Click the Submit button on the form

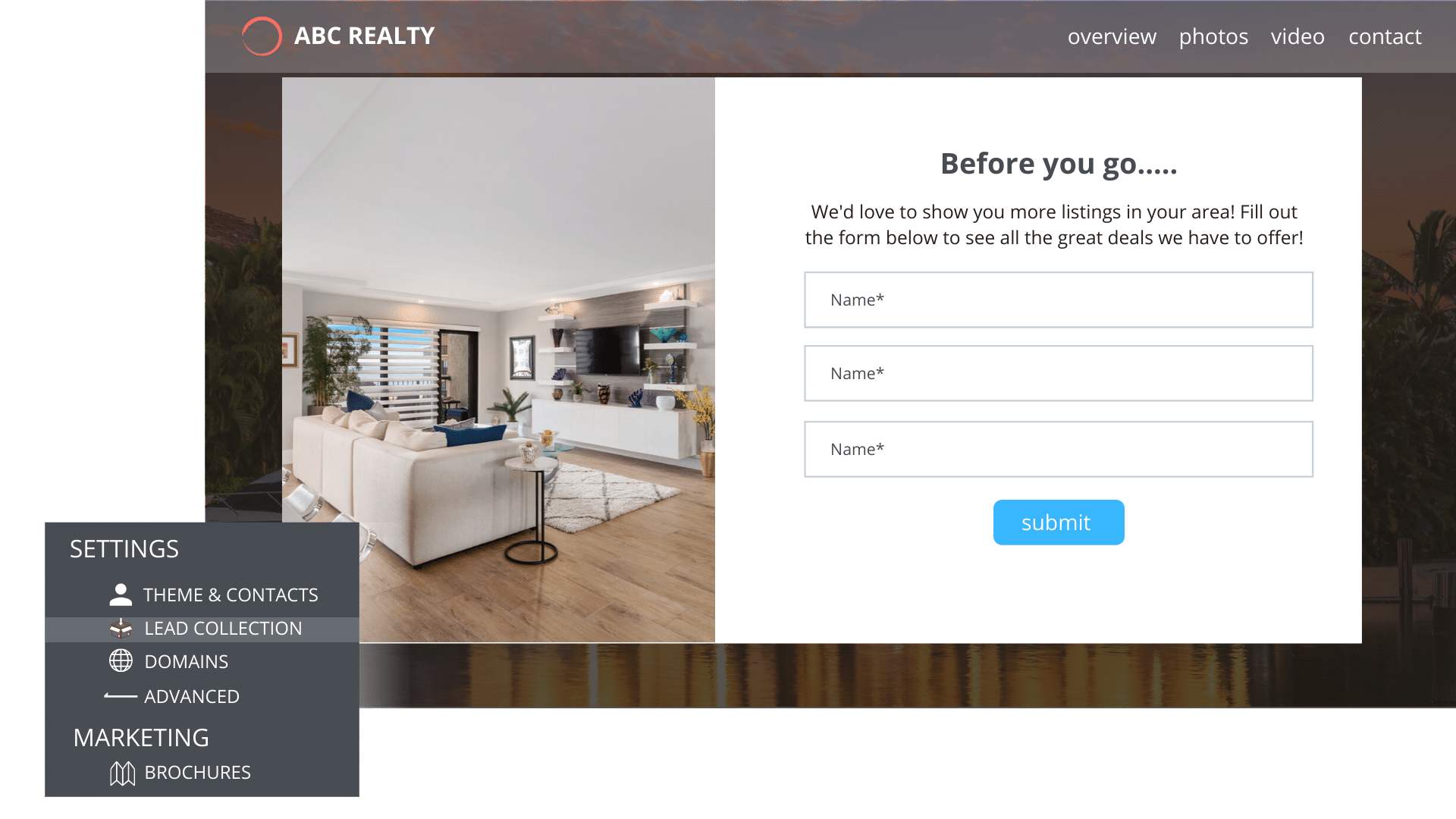click(x=1059, y=522)
